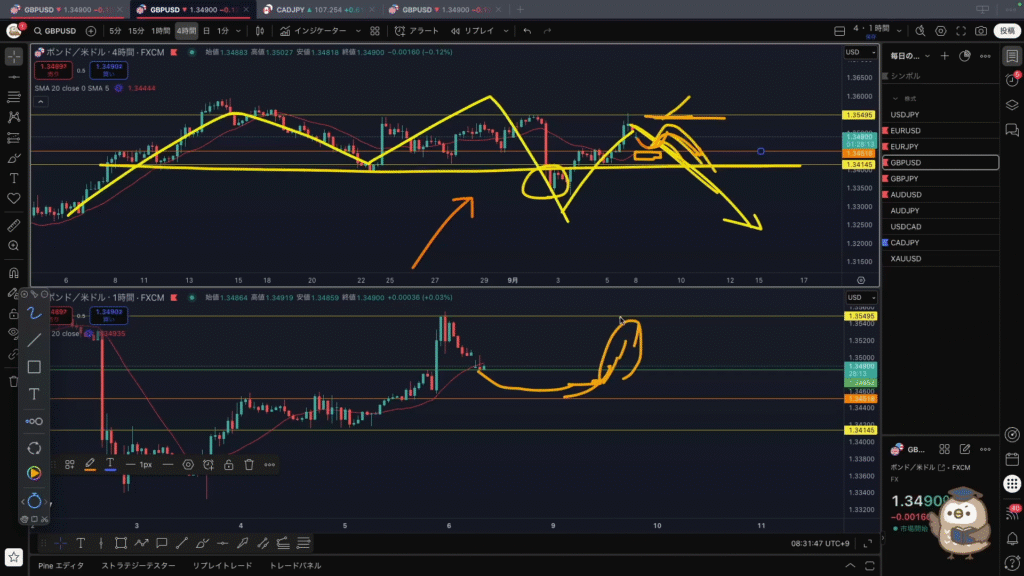Expand the time interval dropdown arrow
Image resolution: width=1024 pixels, height=576 pixels.
pos(238,31)
